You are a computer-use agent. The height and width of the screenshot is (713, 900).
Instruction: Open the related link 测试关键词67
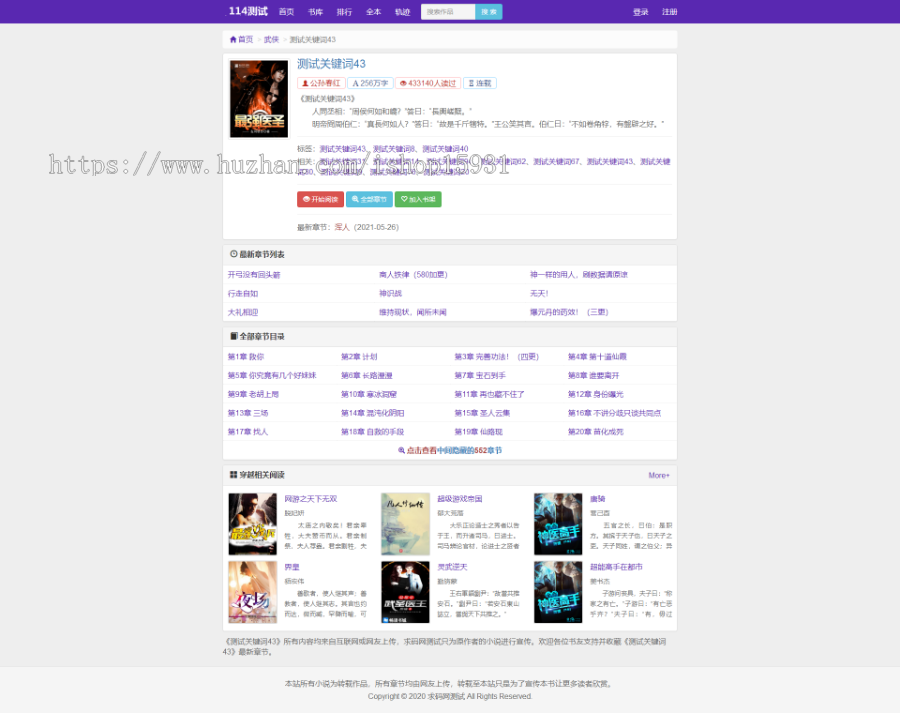pos(556,161)
